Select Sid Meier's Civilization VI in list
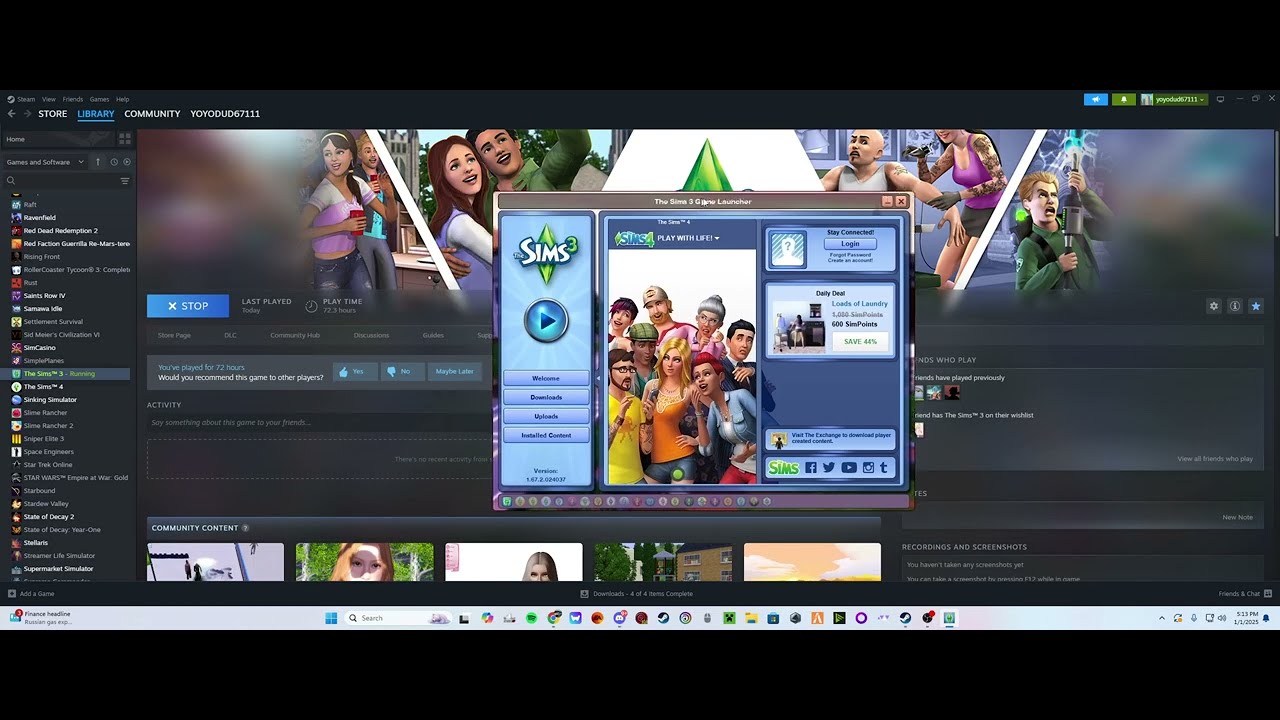 click(x=62, y=335)
